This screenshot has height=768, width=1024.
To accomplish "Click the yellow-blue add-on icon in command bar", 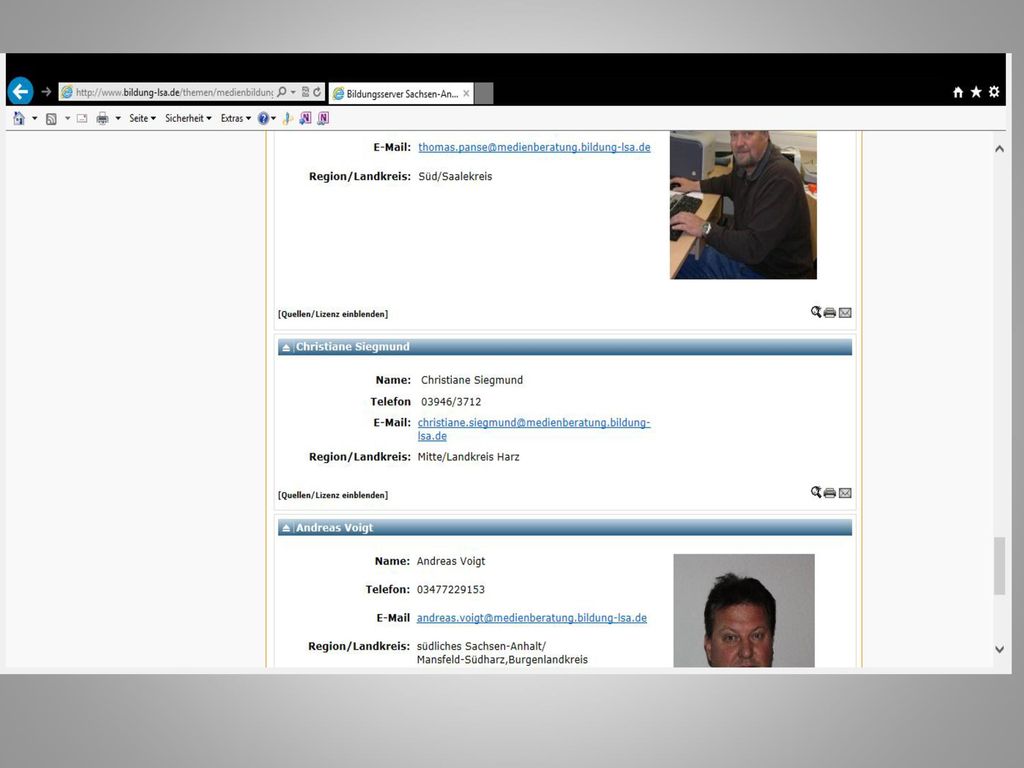I will [x=287, y=118].
